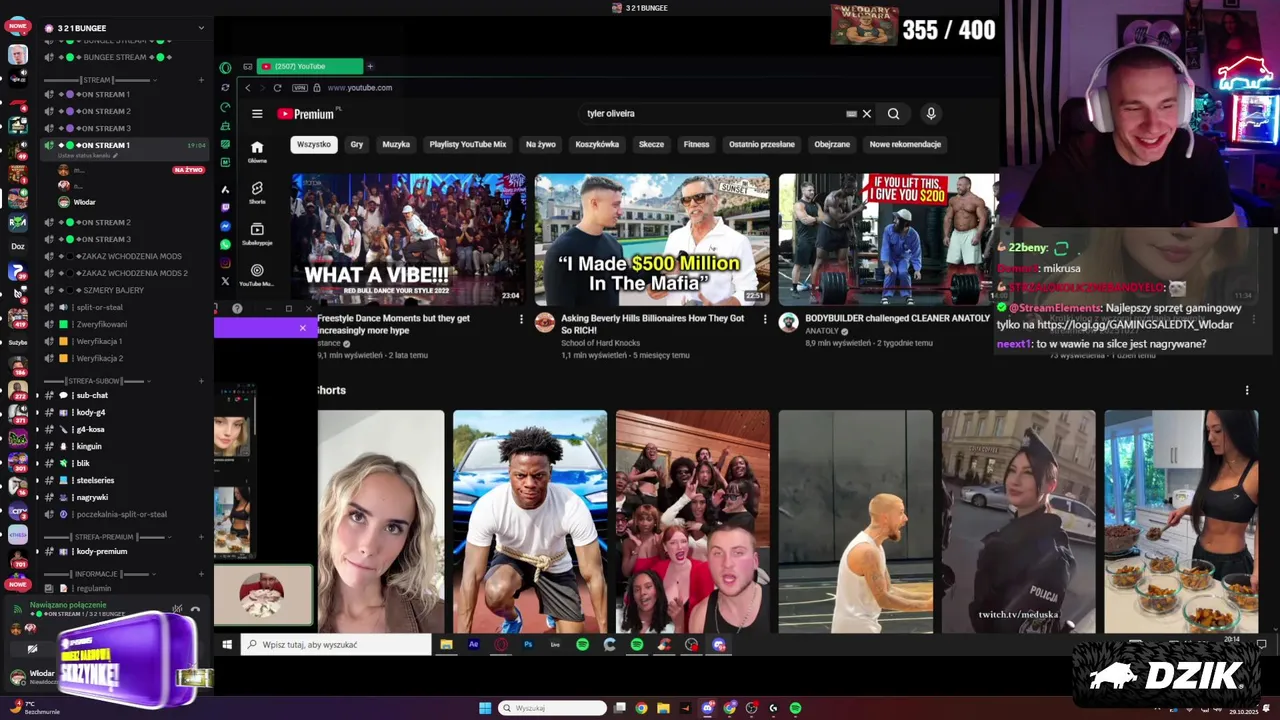Select the Na żywo filter chip
This screenshot has width=1280, height=720.
tap(541, 144)
